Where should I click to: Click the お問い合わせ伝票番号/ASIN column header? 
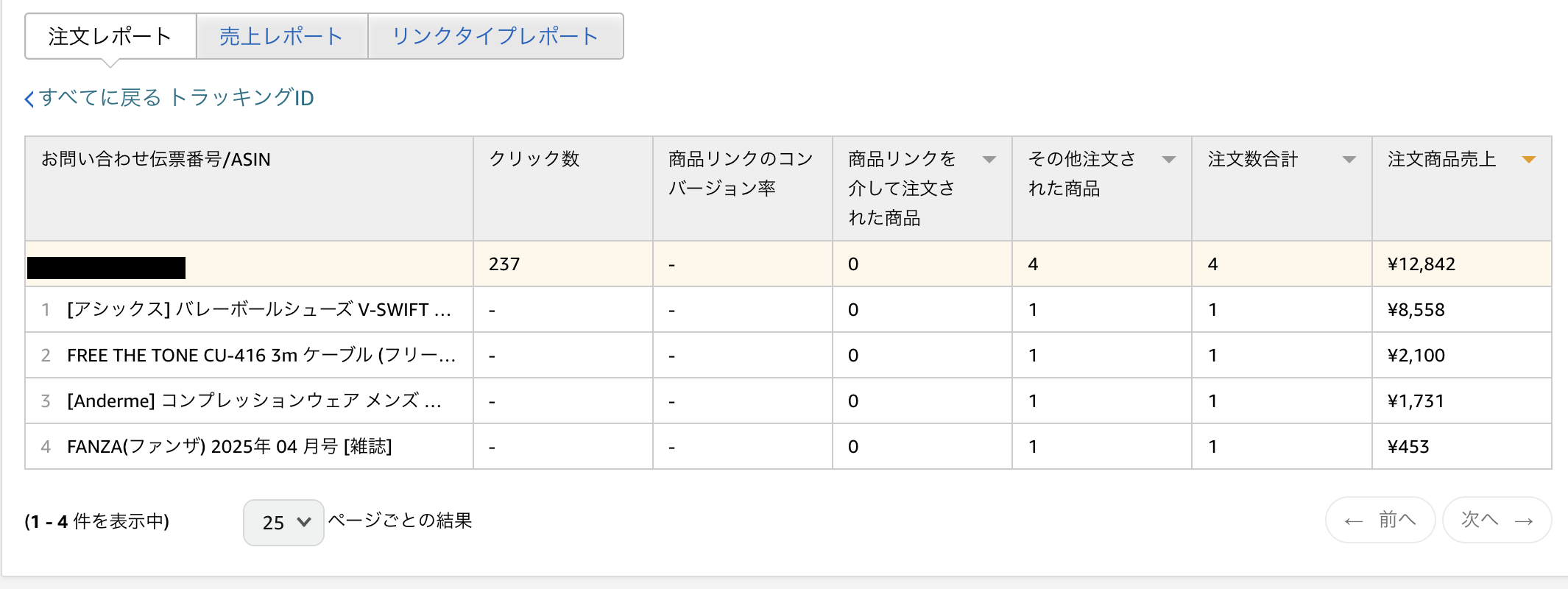click(156, 159)
